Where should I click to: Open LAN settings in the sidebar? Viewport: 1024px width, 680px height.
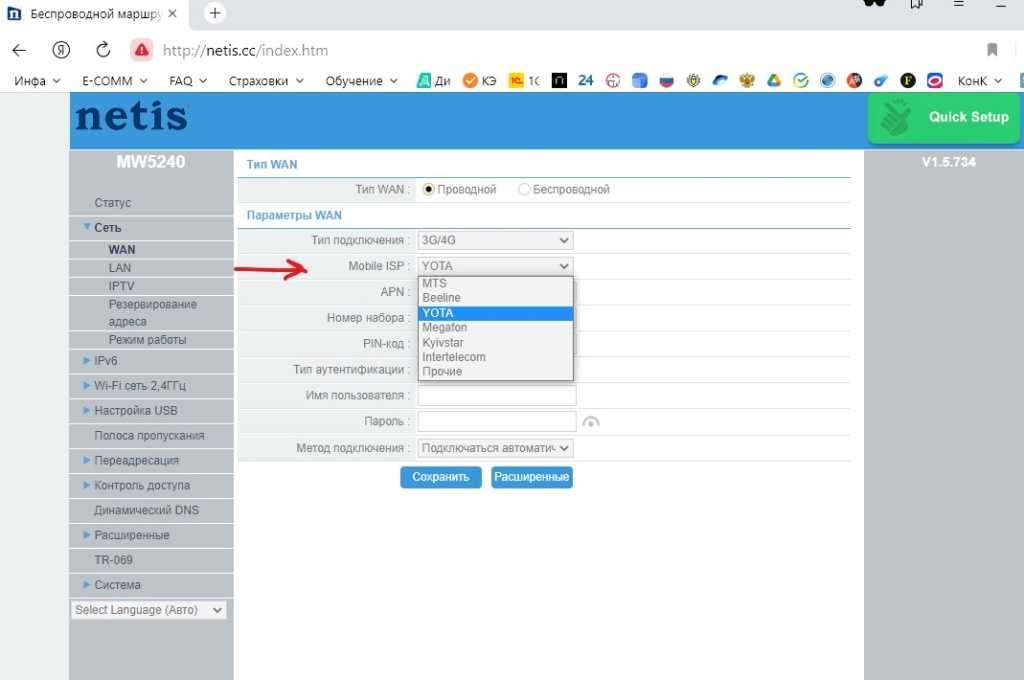coord(120,268)
